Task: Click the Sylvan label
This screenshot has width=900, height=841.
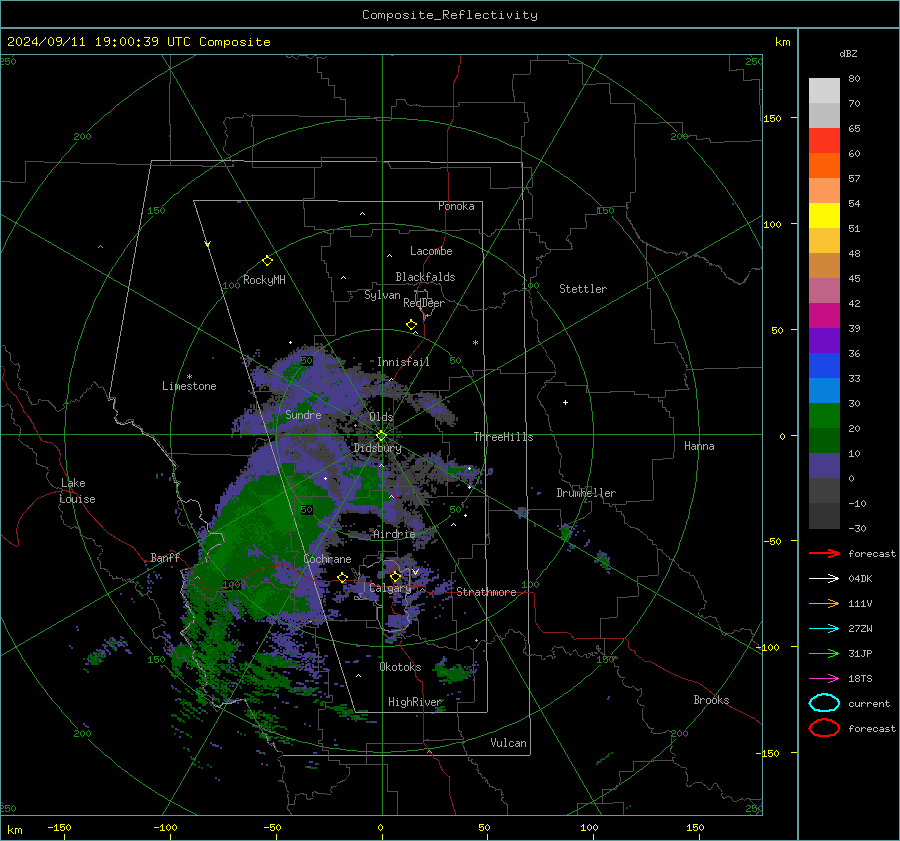Action: pos(382,295)
